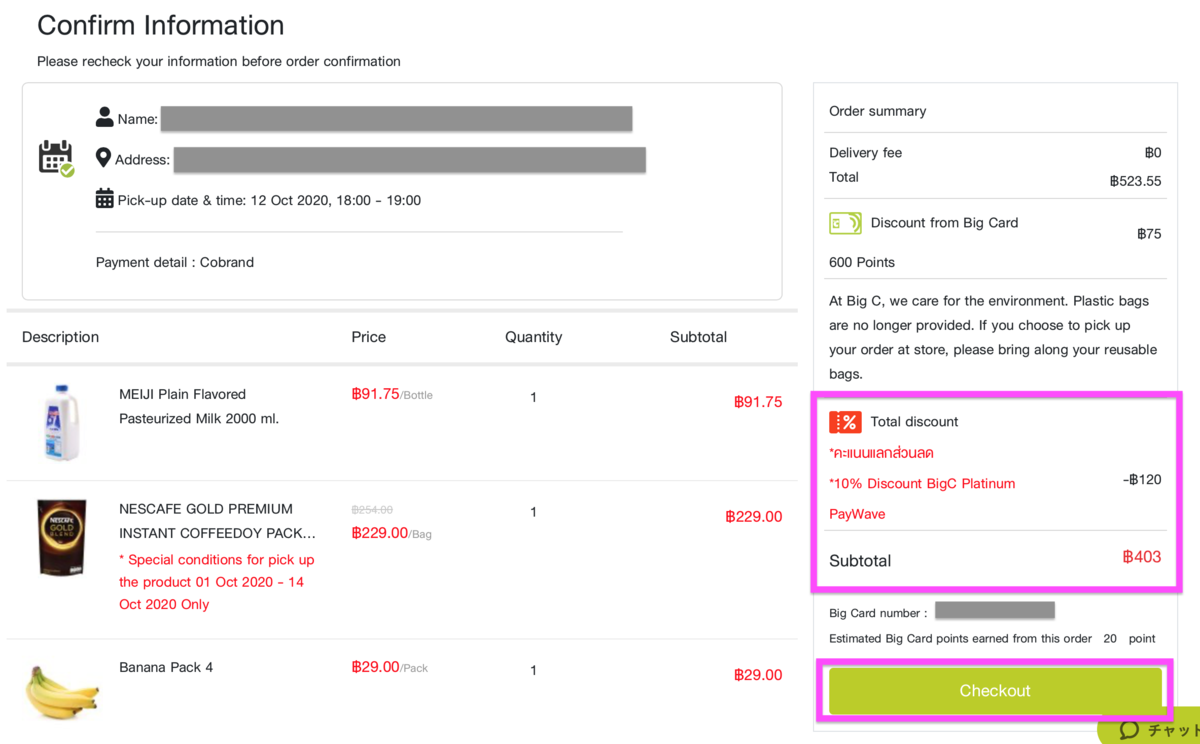Open the MEIJI milk product thumbnail

[x=62, y=422]
